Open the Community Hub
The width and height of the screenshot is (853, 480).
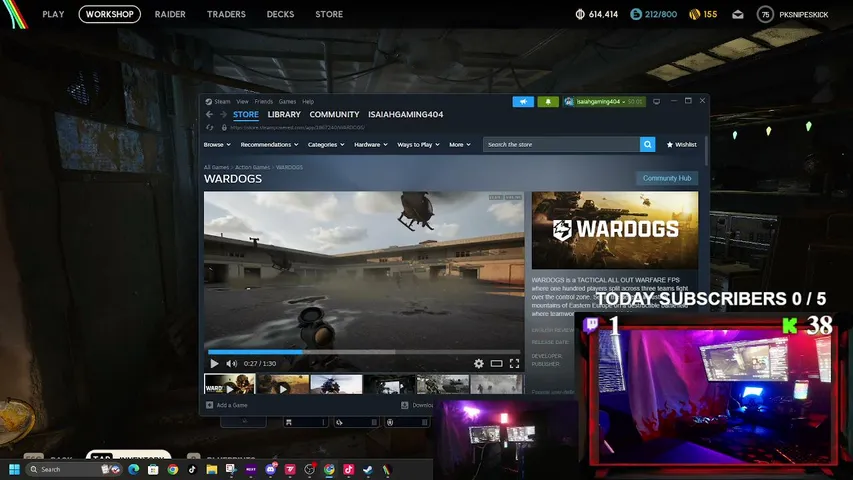(667, 178)
